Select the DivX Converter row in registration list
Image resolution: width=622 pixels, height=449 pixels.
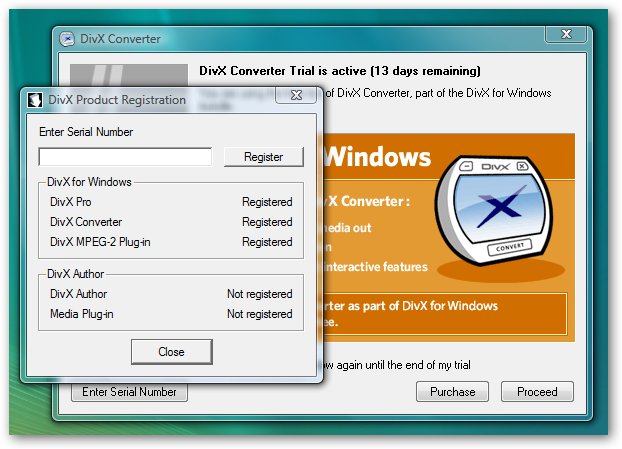171,222
